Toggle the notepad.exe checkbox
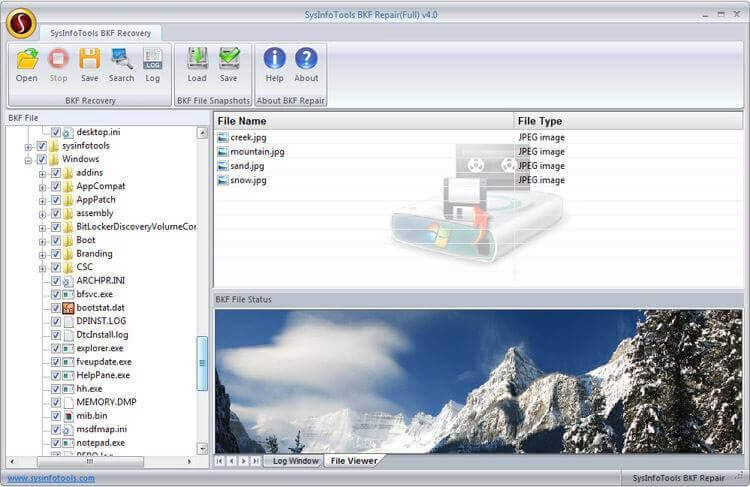The width and height of the screenshot is (750, 487). (x=56, y=443)
